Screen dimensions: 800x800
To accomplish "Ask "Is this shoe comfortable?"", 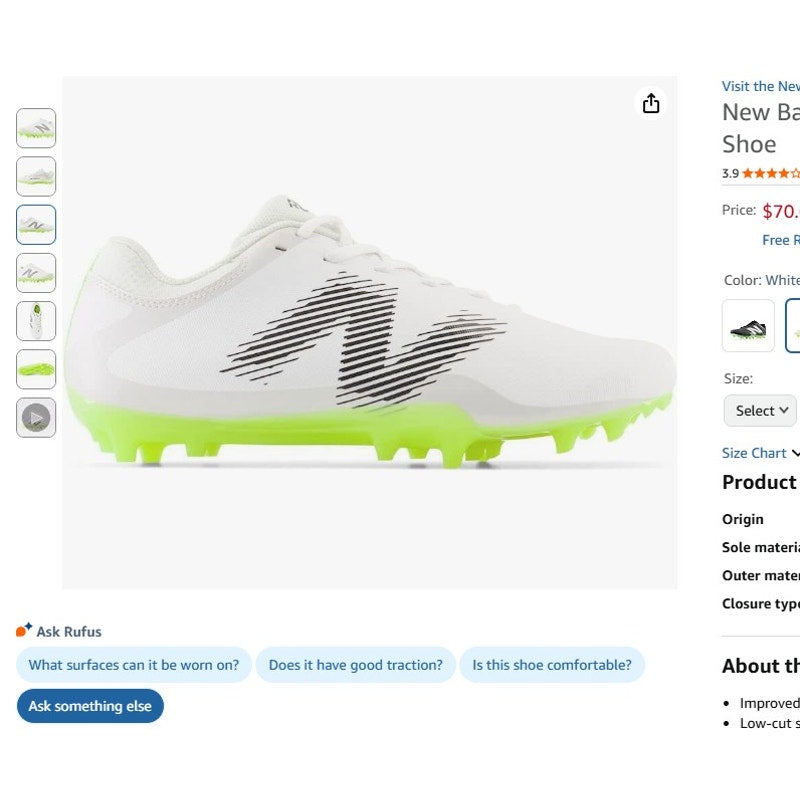I will [x=552, y=665].
